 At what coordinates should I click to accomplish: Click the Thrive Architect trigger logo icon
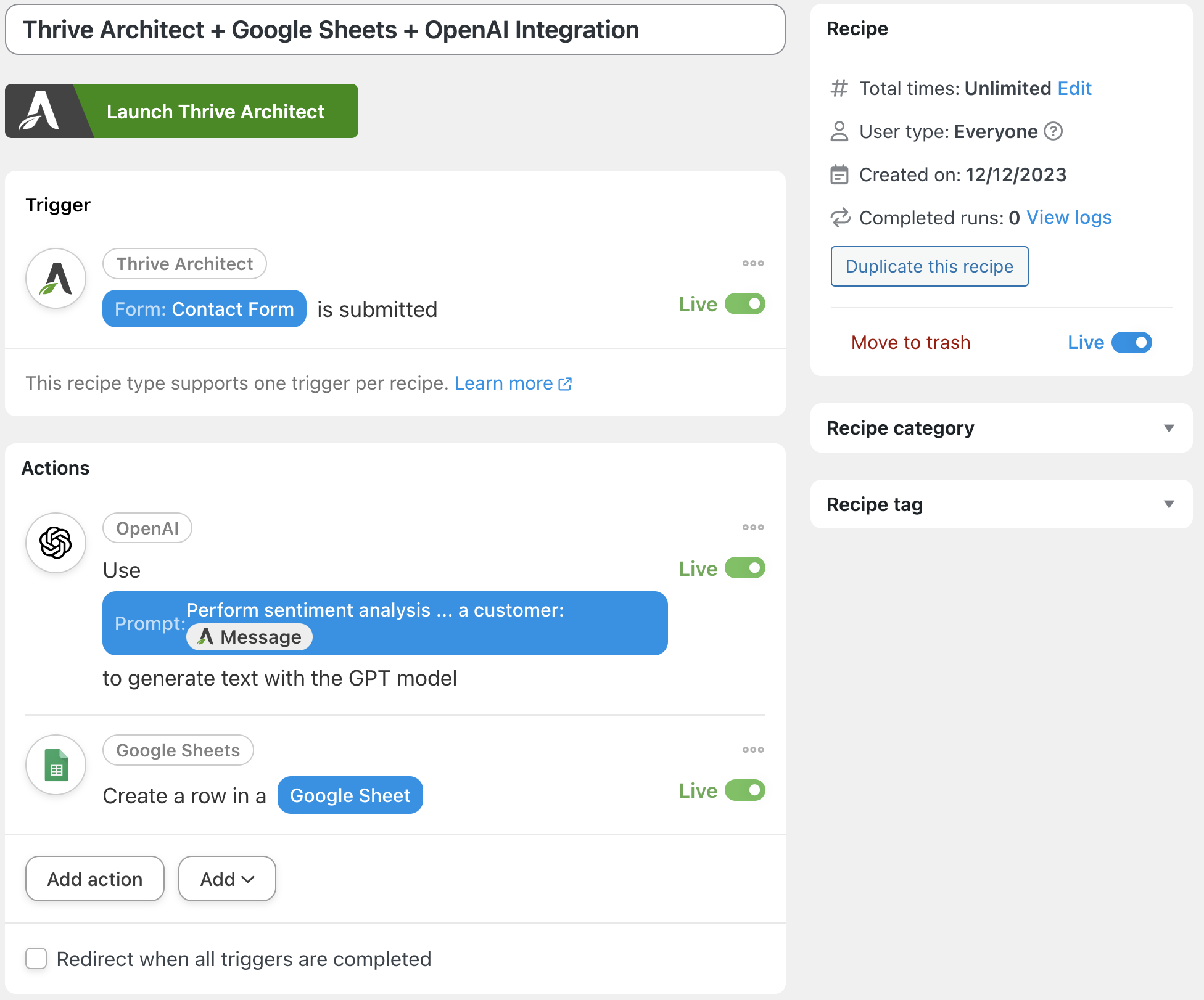pyautogui.click(x=56, y=279)
